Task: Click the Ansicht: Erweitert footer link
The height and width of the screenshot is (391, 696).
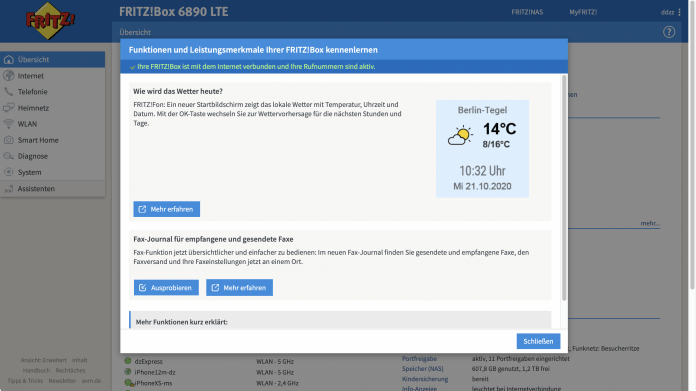Action: [x=44, y=360]
